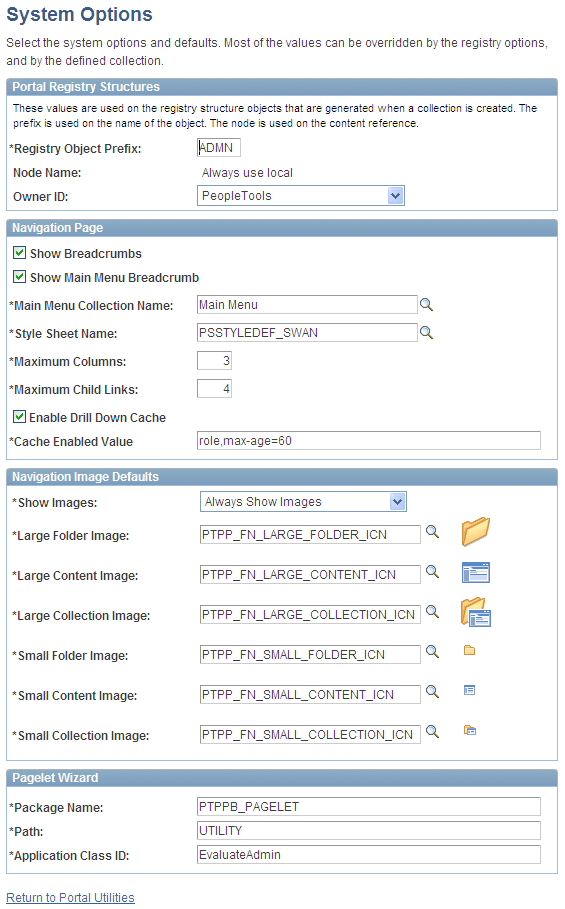
Task: Click the Style Sheet Name field
Action: (307, 333)
